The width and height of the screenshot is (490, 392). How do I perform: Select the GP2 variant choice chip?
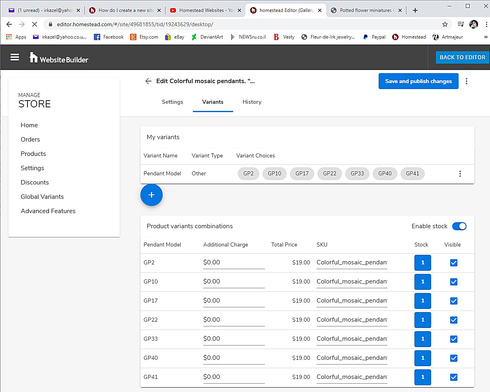[248, 174]
